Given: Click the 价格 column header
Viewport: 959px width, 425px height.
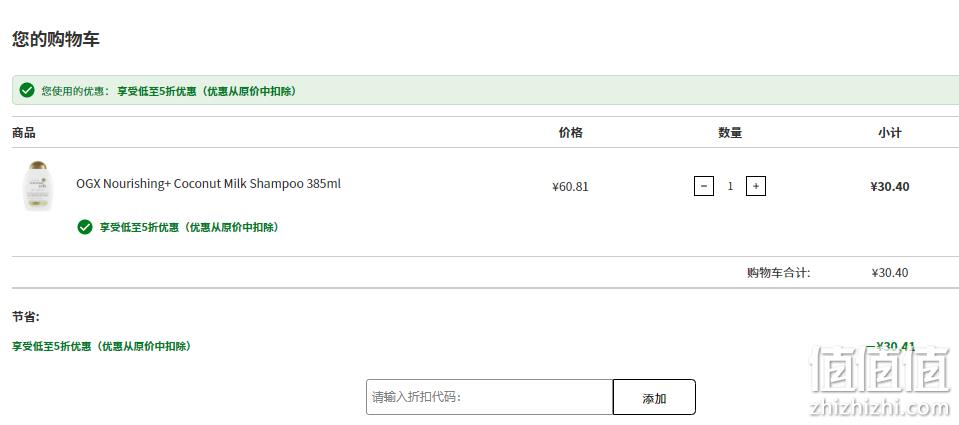Looking at the screenshot, I should point(571,133).
